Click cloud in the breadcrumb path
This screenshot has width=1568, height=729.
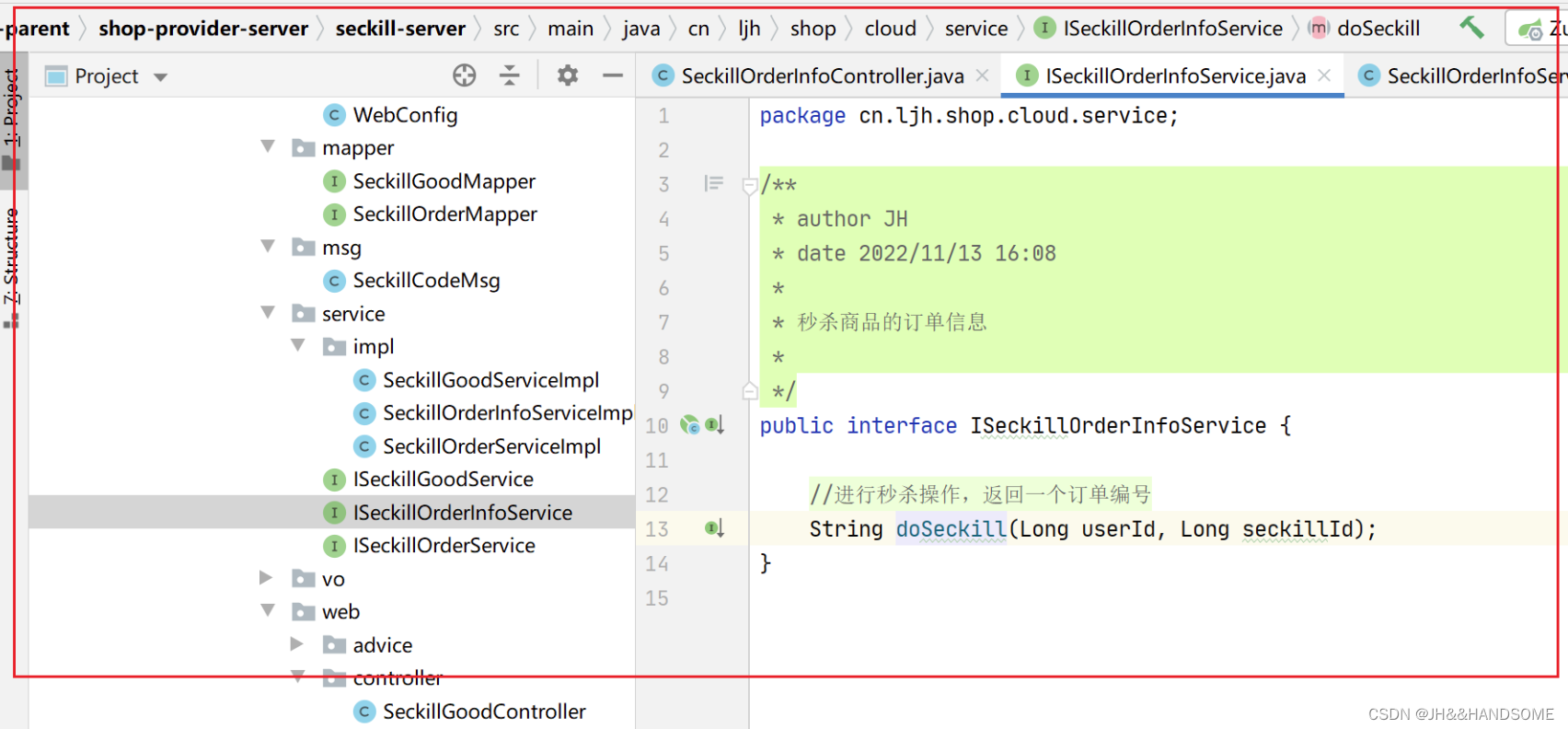890,29
